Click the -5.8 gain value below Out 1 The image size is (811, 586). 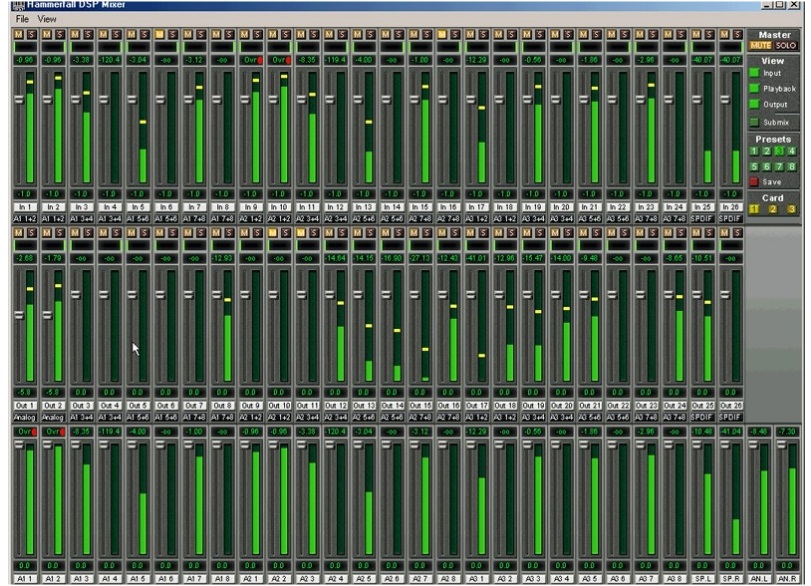click(25, 393)
